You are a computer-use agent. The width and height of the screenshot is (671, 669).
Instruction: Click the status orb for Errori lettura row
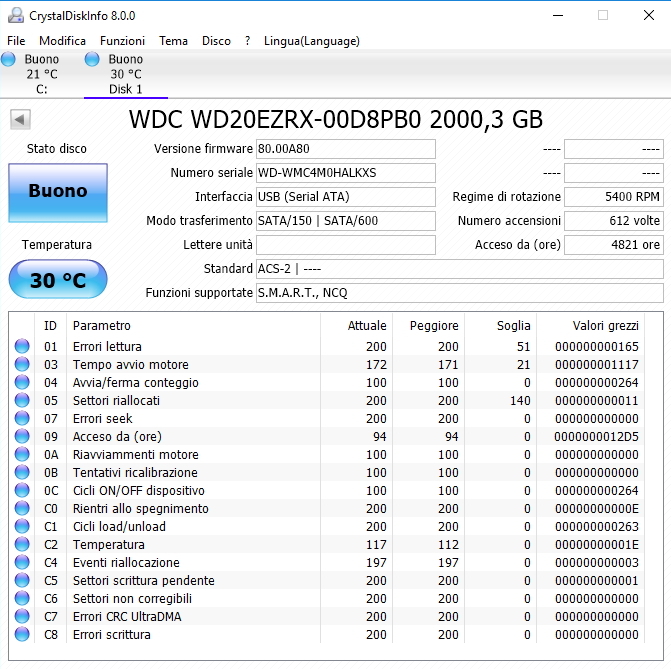(x=22, y=346)
